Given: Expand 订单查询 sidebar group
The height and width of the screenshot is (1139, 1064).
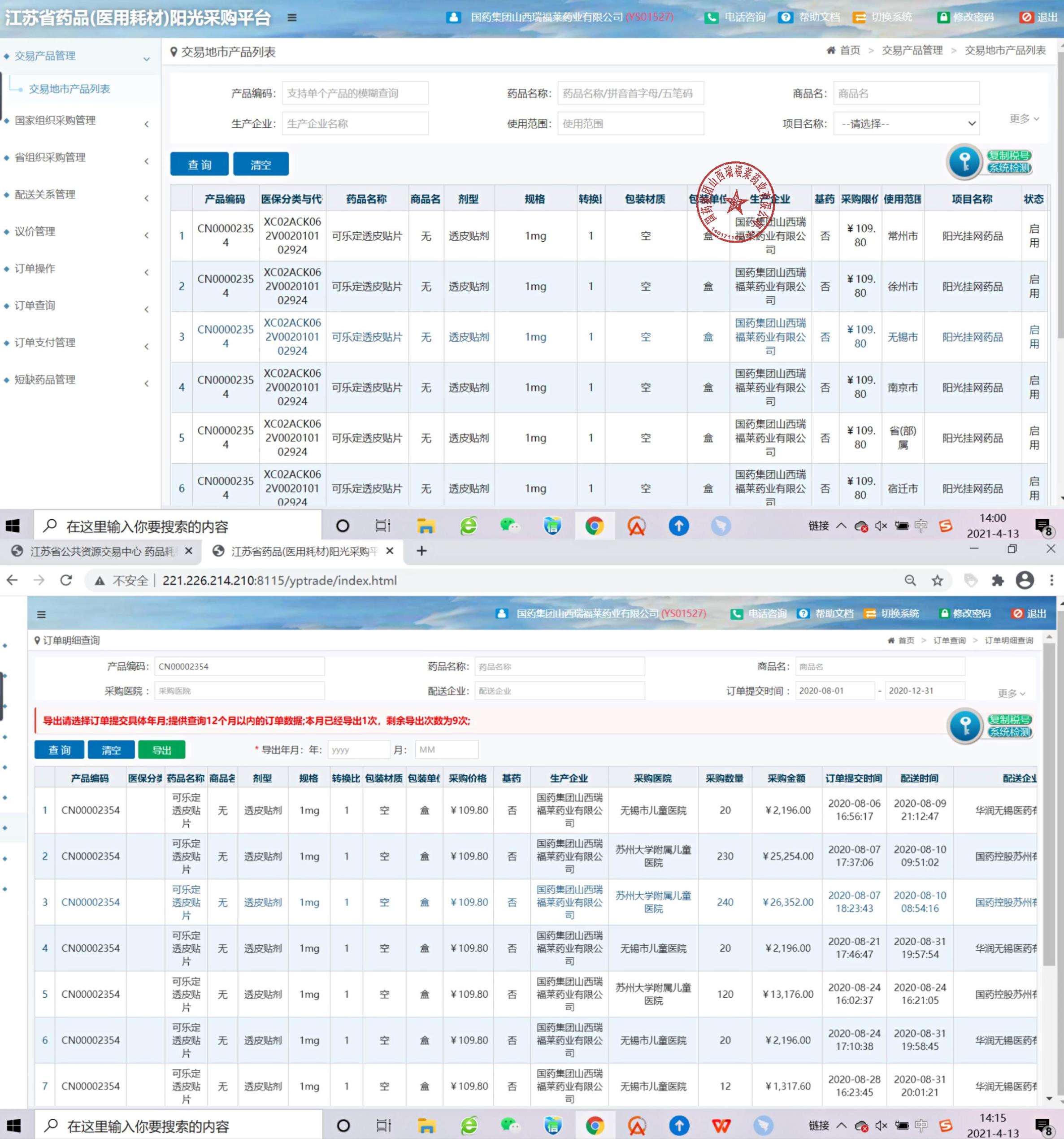Looking at the screenshot, I should click(x=80, y=306).
